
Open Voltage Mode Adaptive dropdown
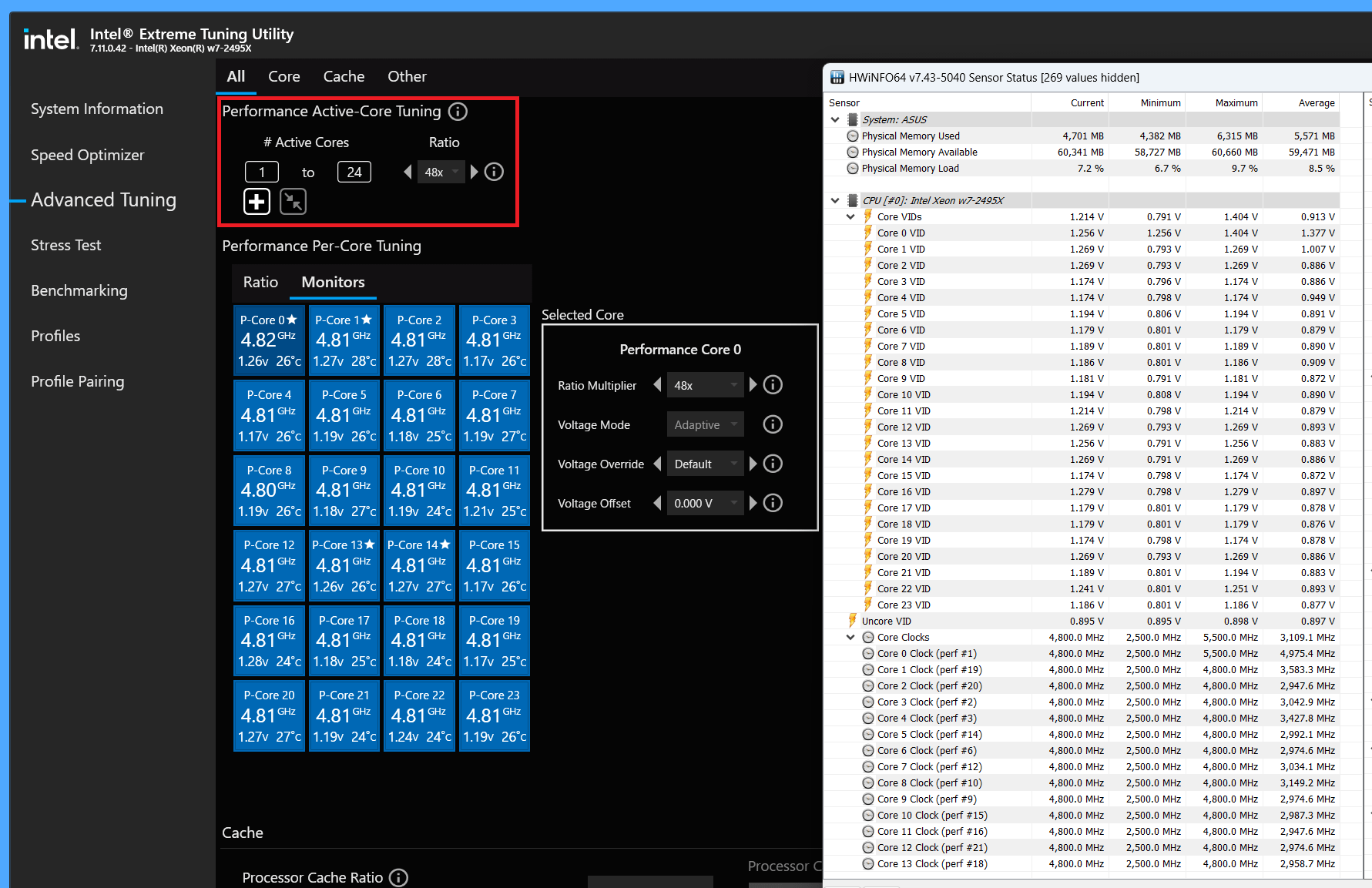click(x=706, y=424)
